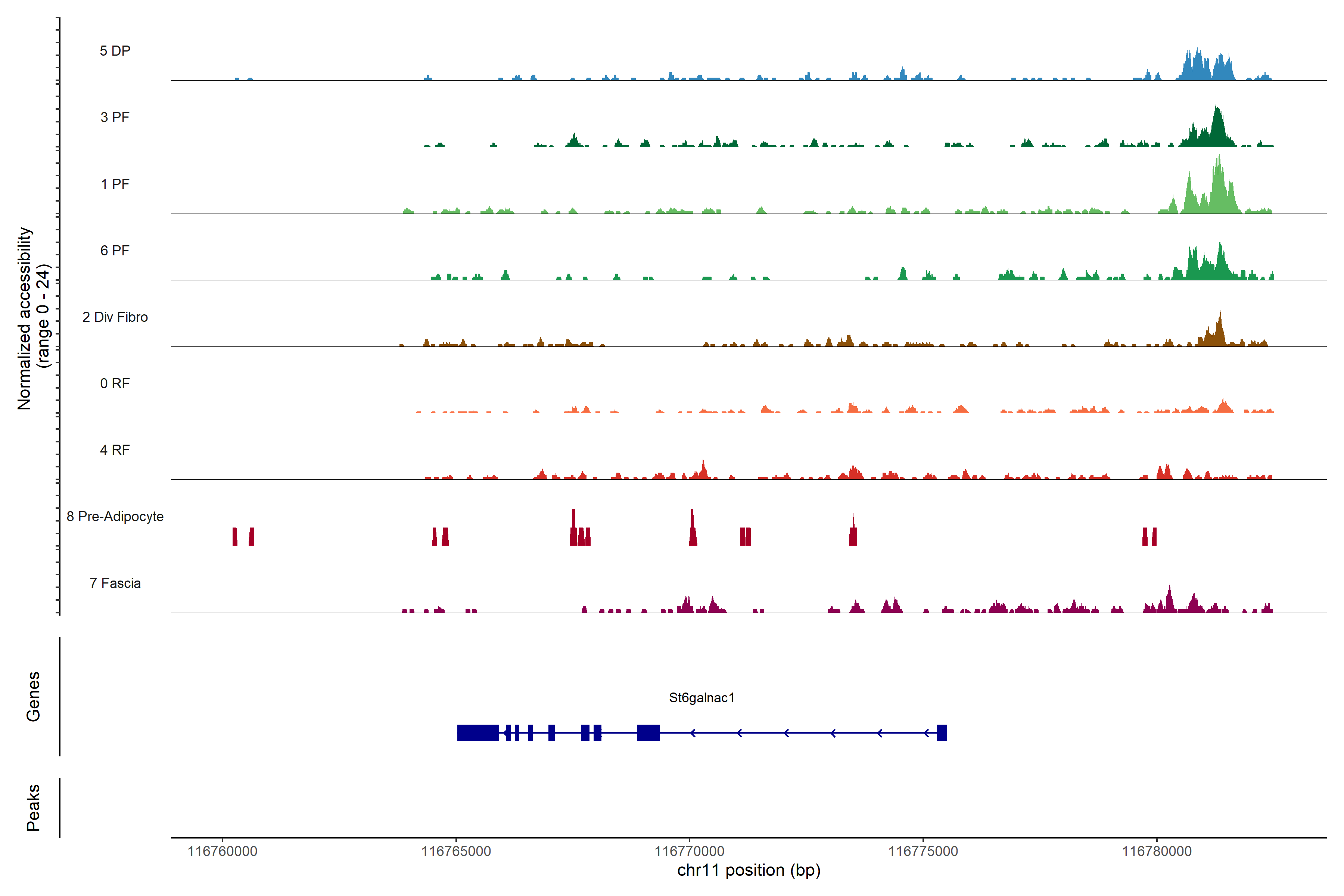Click the 6 PF track label

click(115, 250)
